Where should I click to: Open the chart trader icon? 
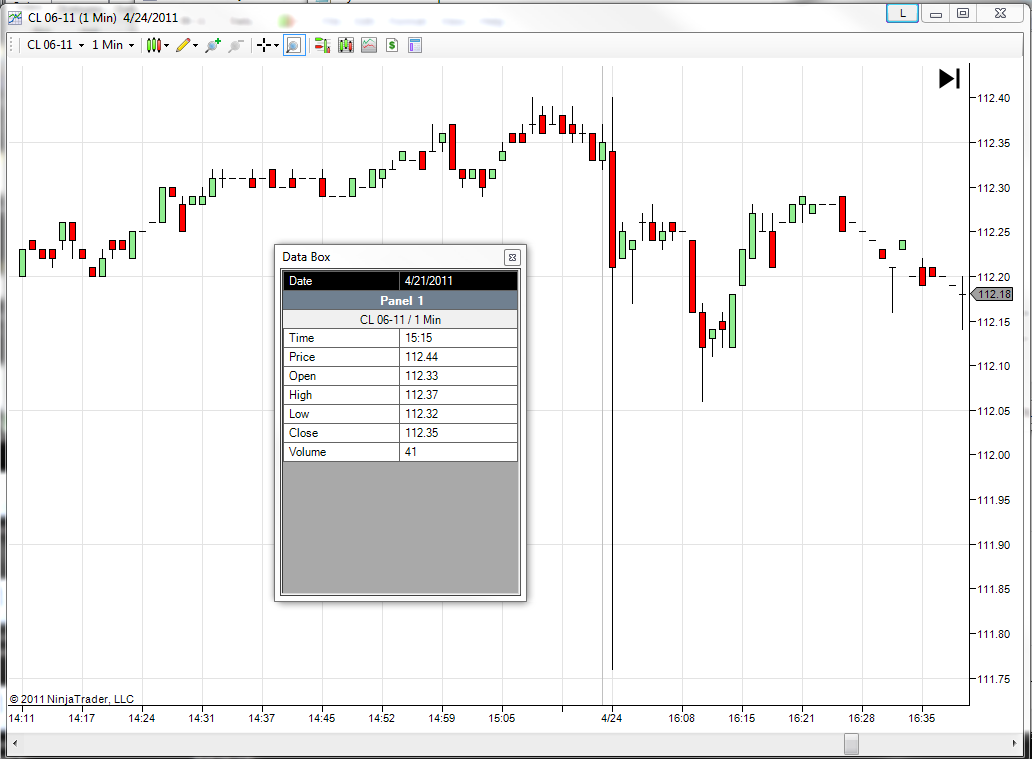pos(322,45)
